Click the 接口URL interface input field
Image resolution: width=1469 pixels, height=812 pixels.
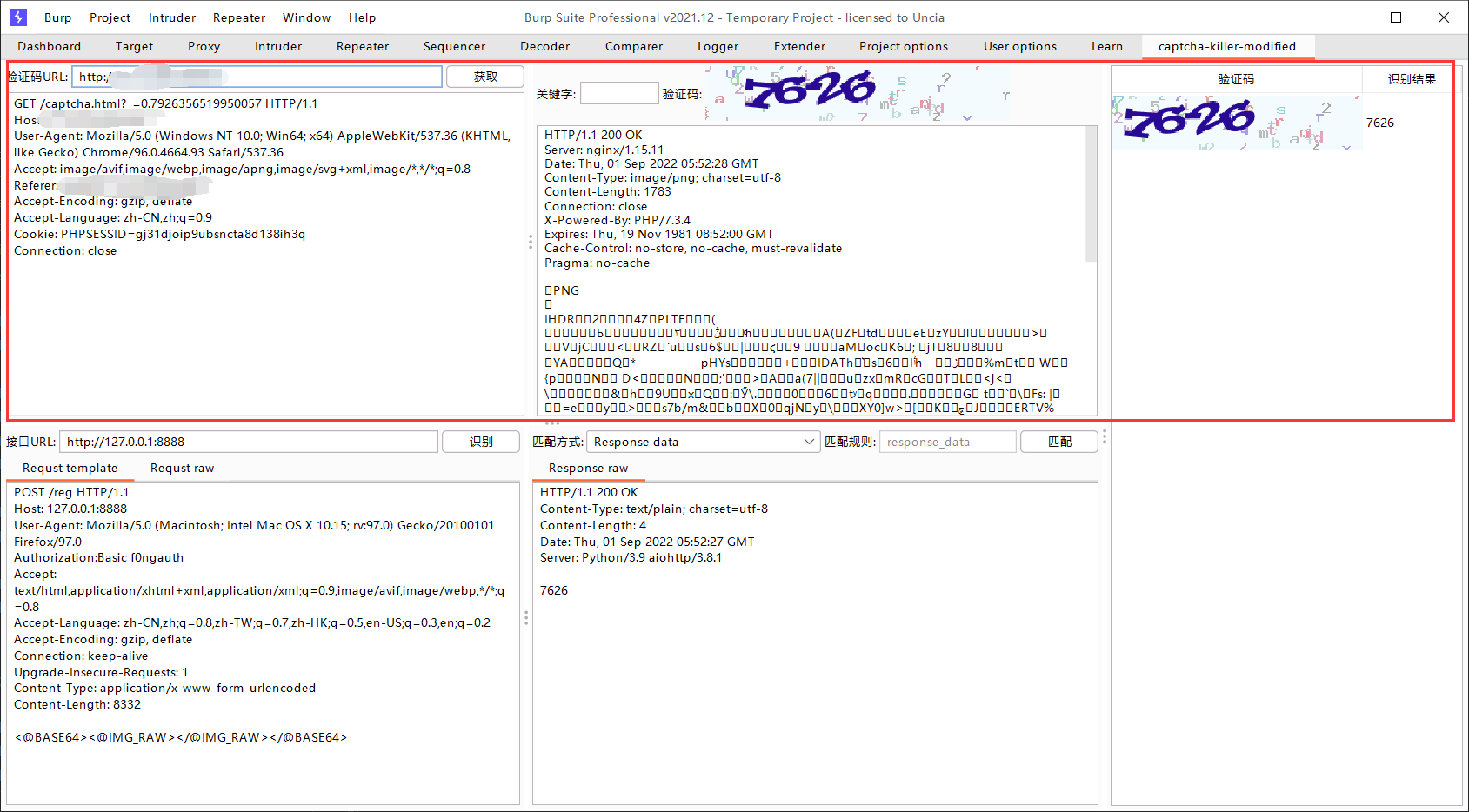(249, 442)
